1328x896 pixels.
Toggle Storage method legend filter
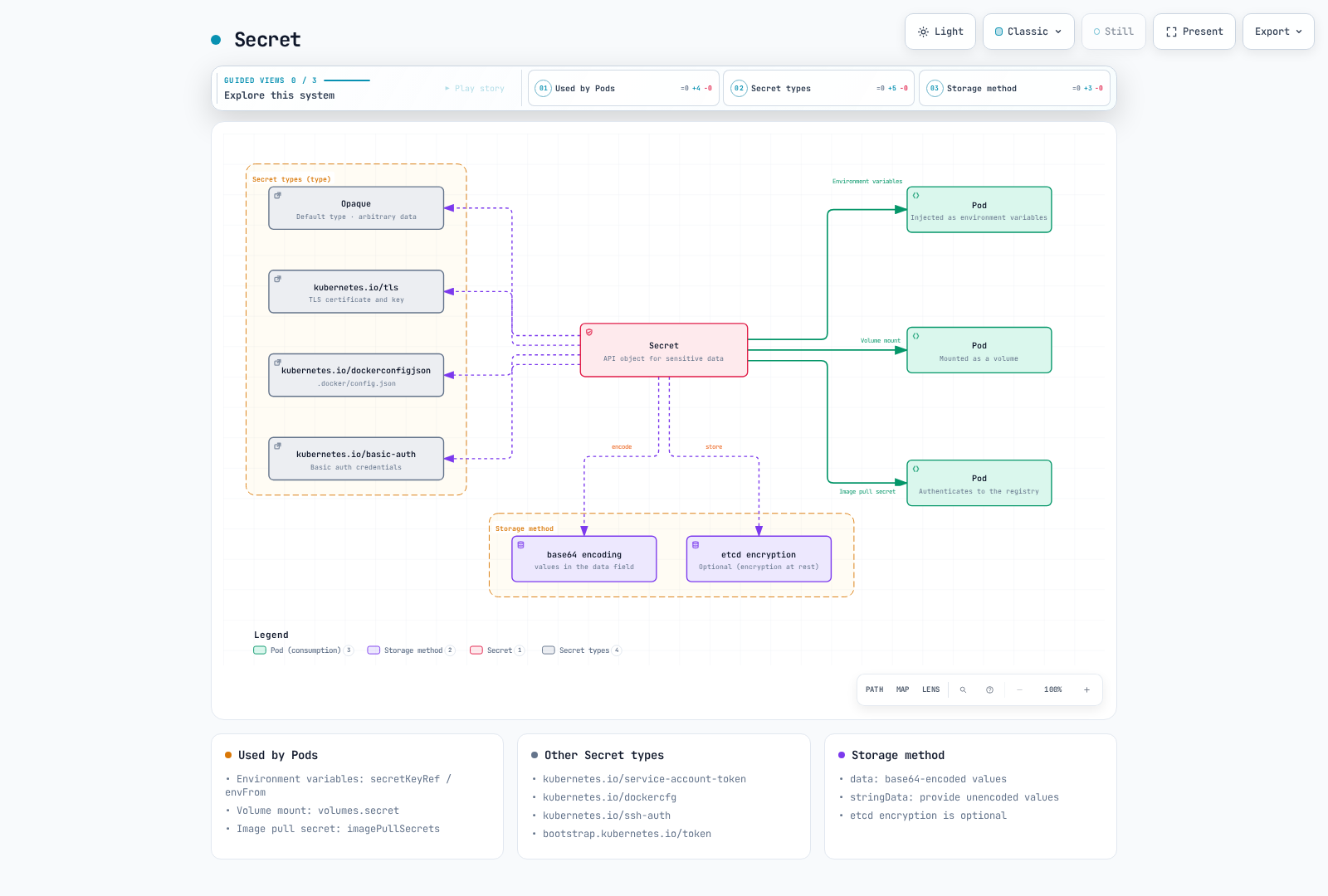click(x=411, y=650)
